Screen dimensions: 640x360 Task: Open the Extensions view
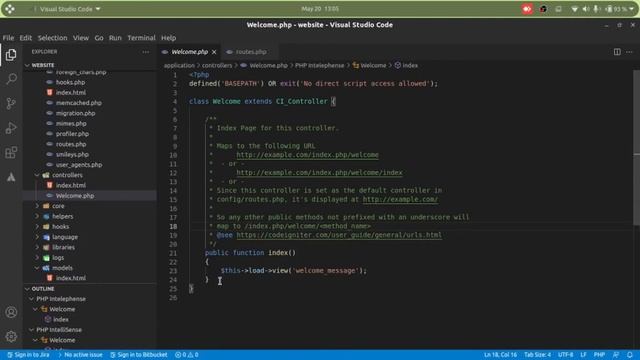click(11, 153)
